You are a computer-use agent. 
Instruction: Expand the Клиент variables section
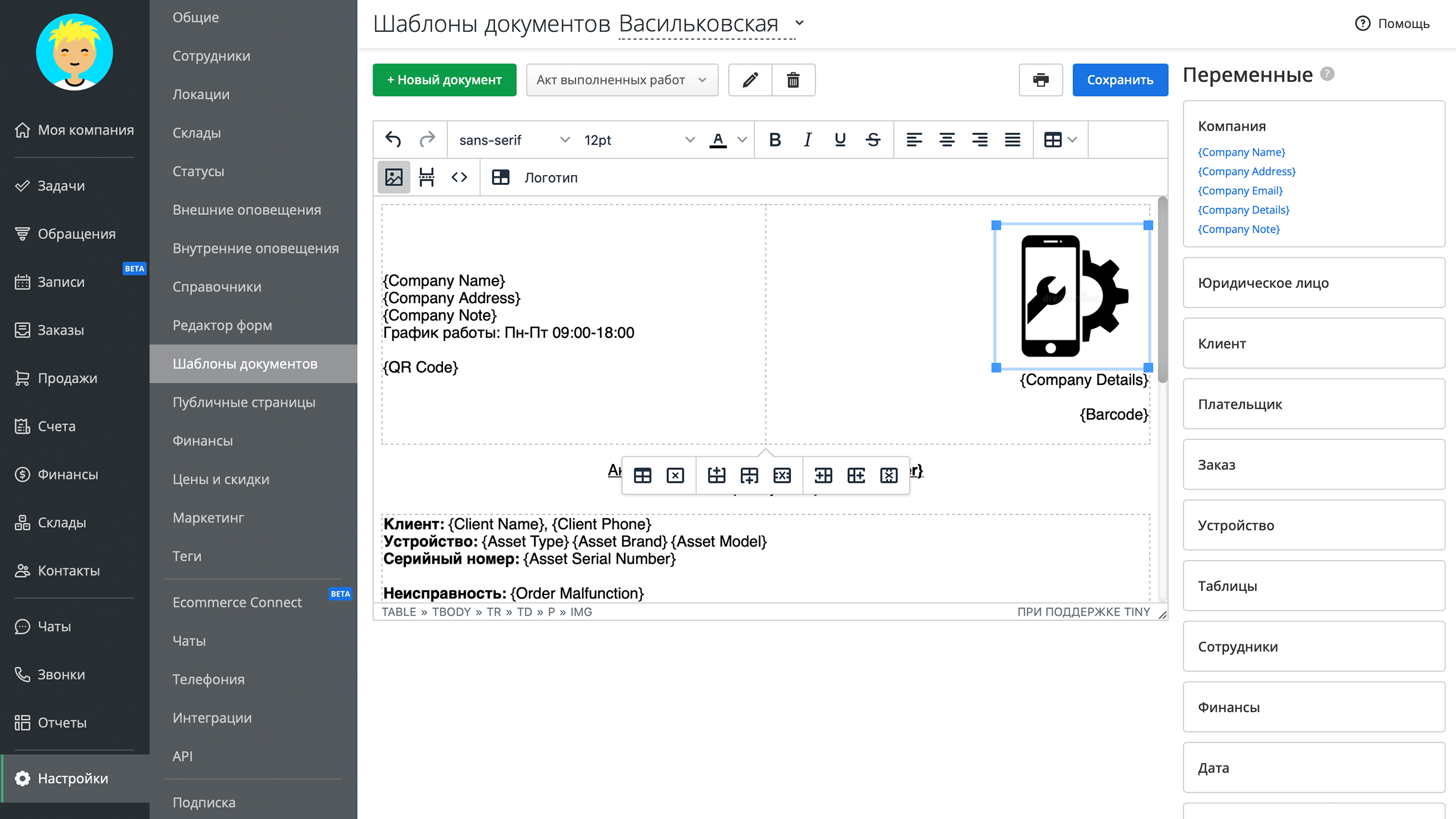(1313, 344)
